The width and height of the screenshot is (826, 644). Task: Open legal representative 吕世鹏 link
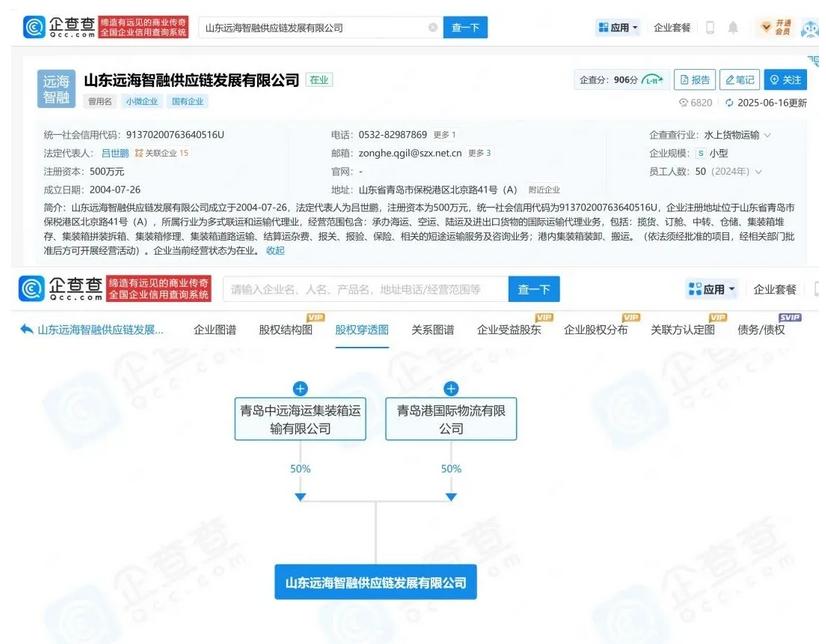(x=115, y=153)
